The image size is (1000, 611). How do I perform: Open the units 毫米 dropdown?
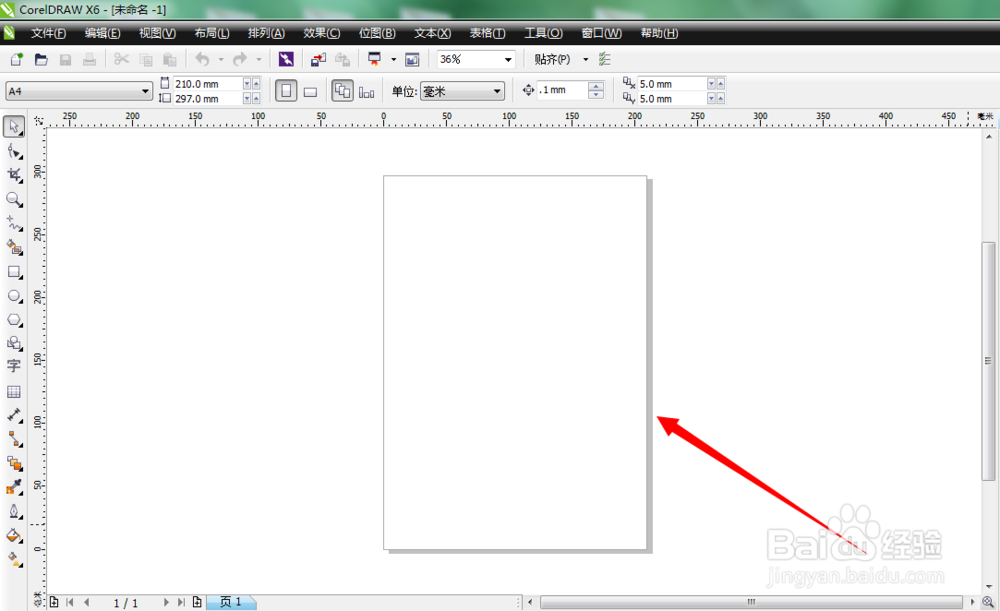(x=497, y=91)
